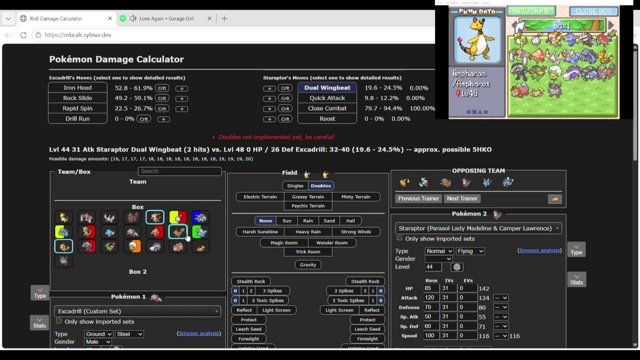640x360 pixels.
Task: Click the Box1 next arrow in game overlay
Action: click(x=611, y=25)
